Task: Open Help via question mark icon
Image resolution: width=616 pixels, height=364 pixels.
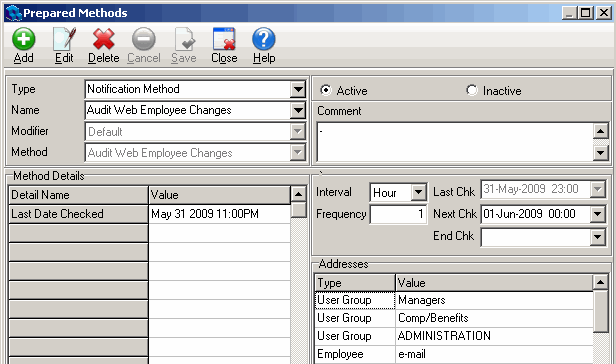Action: (264, 39)
